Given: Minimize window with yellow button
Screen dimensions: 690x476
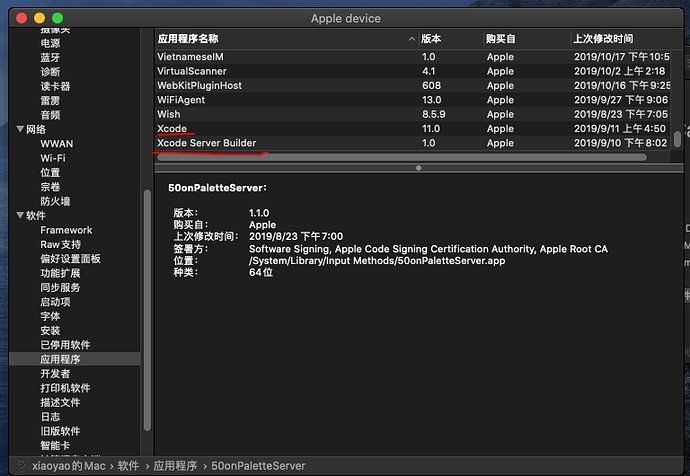Looking at the screenshot, I should (x=40, y=18).
